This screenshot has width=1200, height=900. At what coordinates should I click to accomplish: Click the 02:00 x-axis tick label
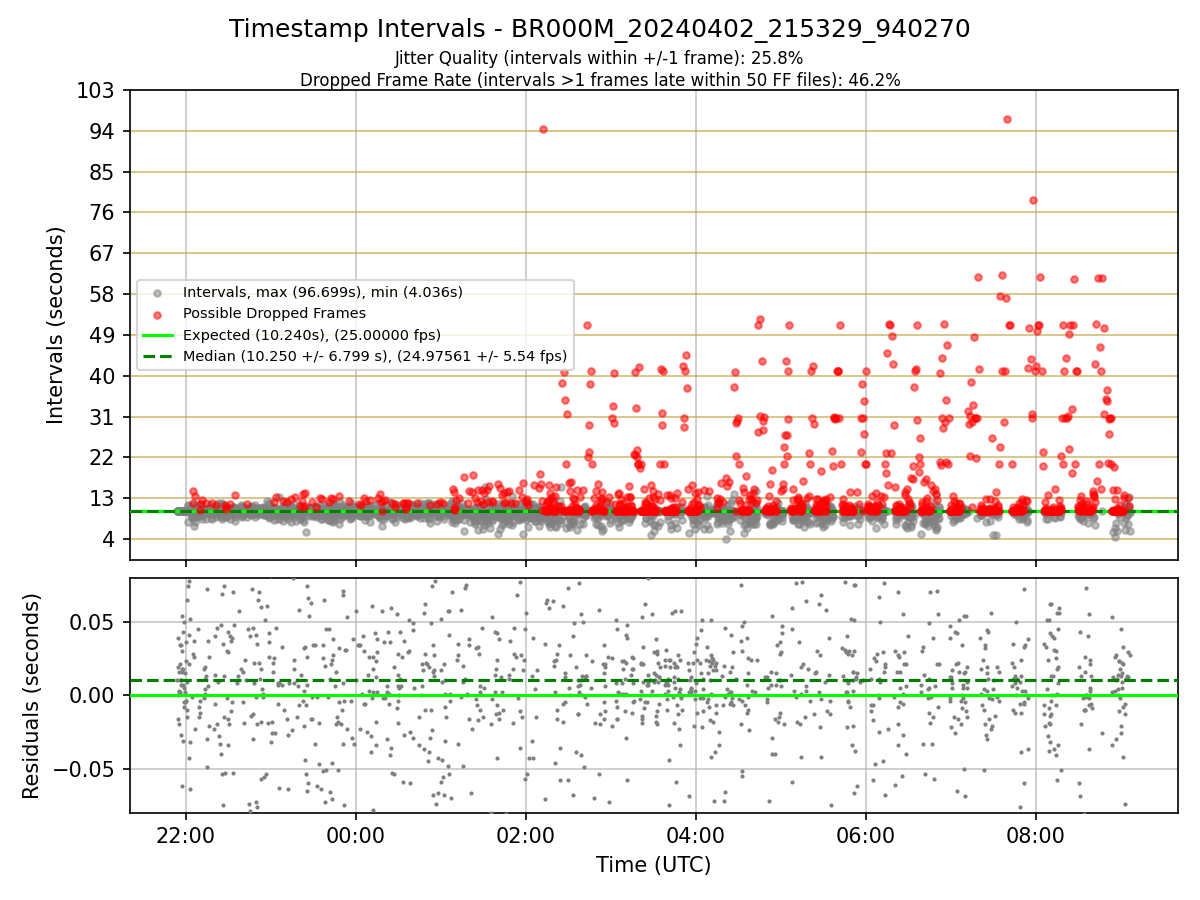pos(525,834)
